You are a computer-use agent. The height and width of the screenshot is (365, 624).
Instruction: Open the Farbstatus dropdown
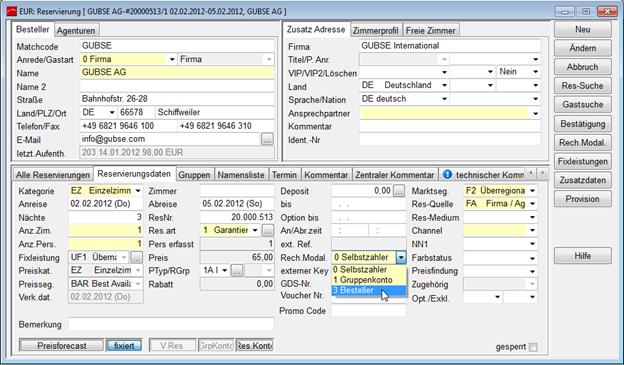click(x=532, y=258)
